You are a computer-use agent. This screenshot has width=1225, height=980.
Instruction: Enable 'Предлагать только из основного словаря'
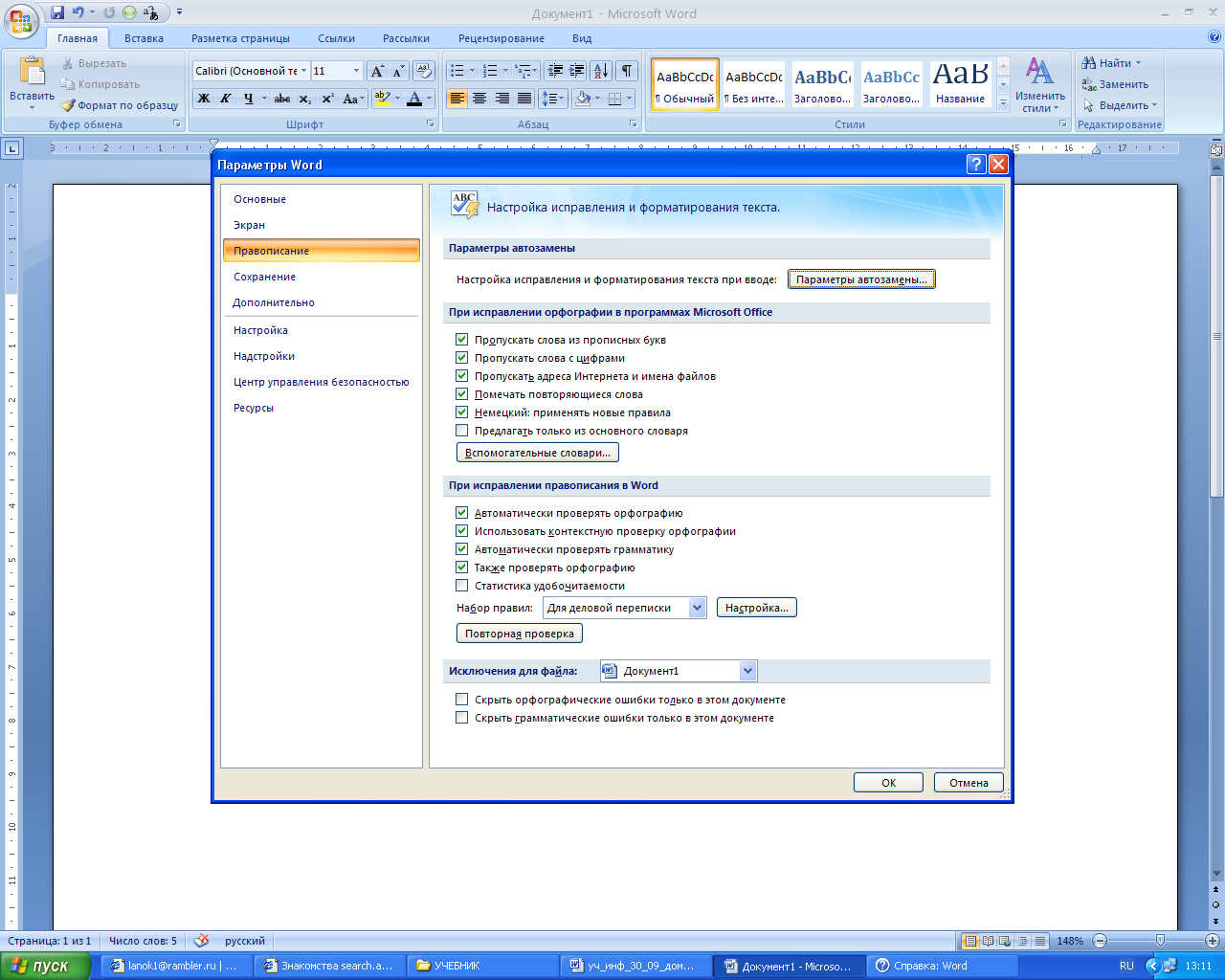tap(462, 431)
